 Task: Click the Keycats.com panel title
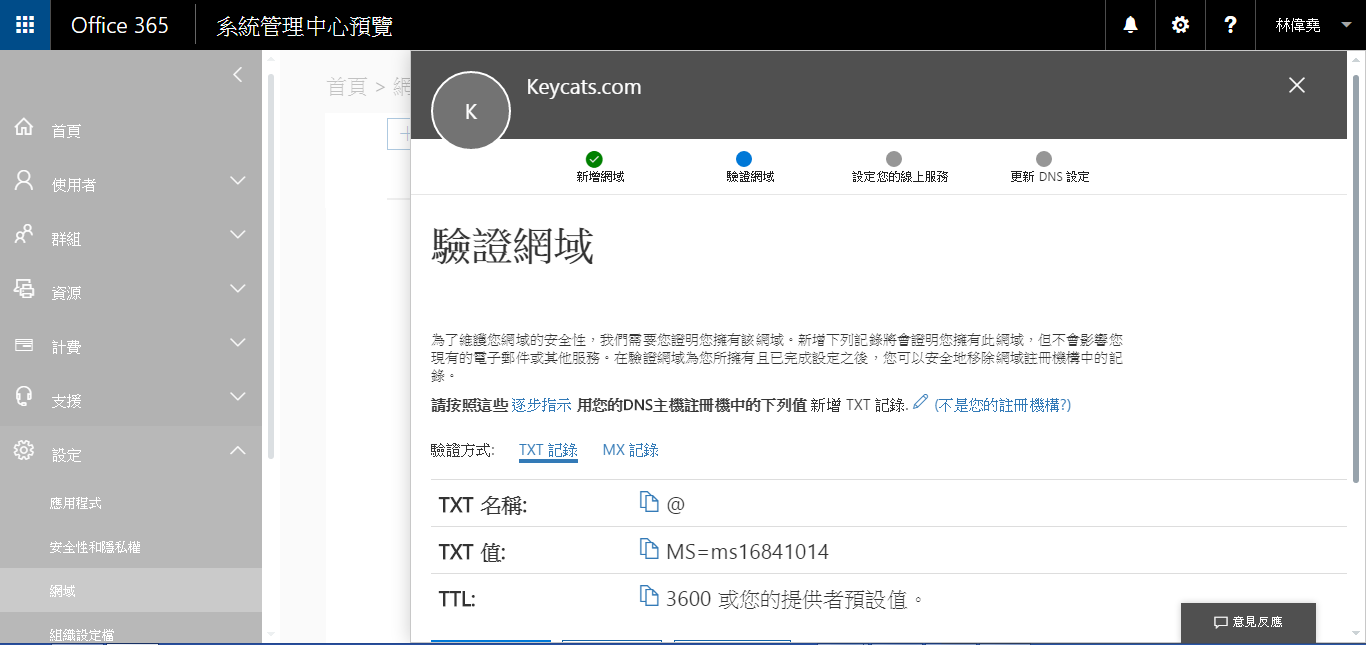(x=584, y=87)
